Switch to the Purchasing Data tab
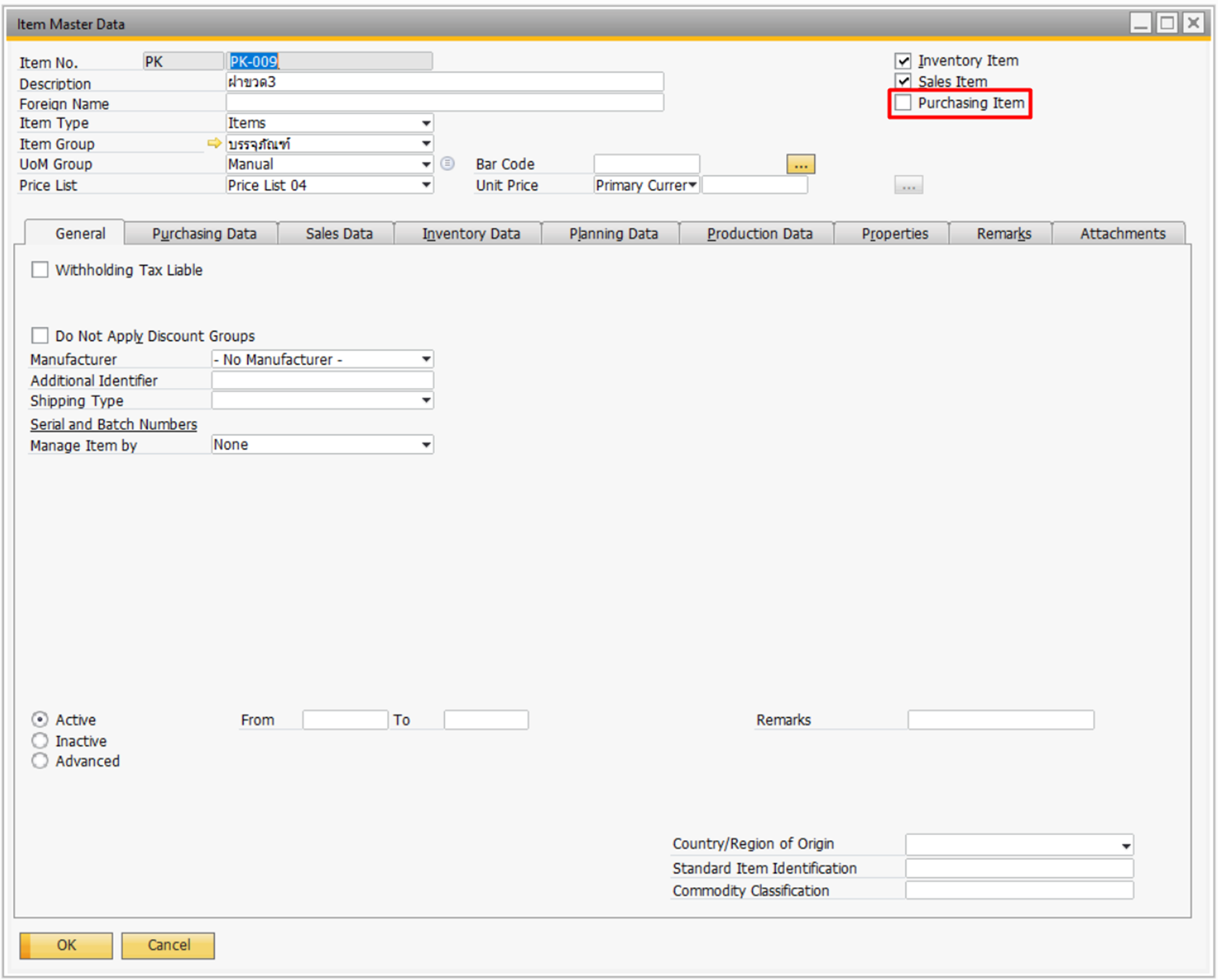Screen dimensions: 1218x980 (x=204, y=234)
